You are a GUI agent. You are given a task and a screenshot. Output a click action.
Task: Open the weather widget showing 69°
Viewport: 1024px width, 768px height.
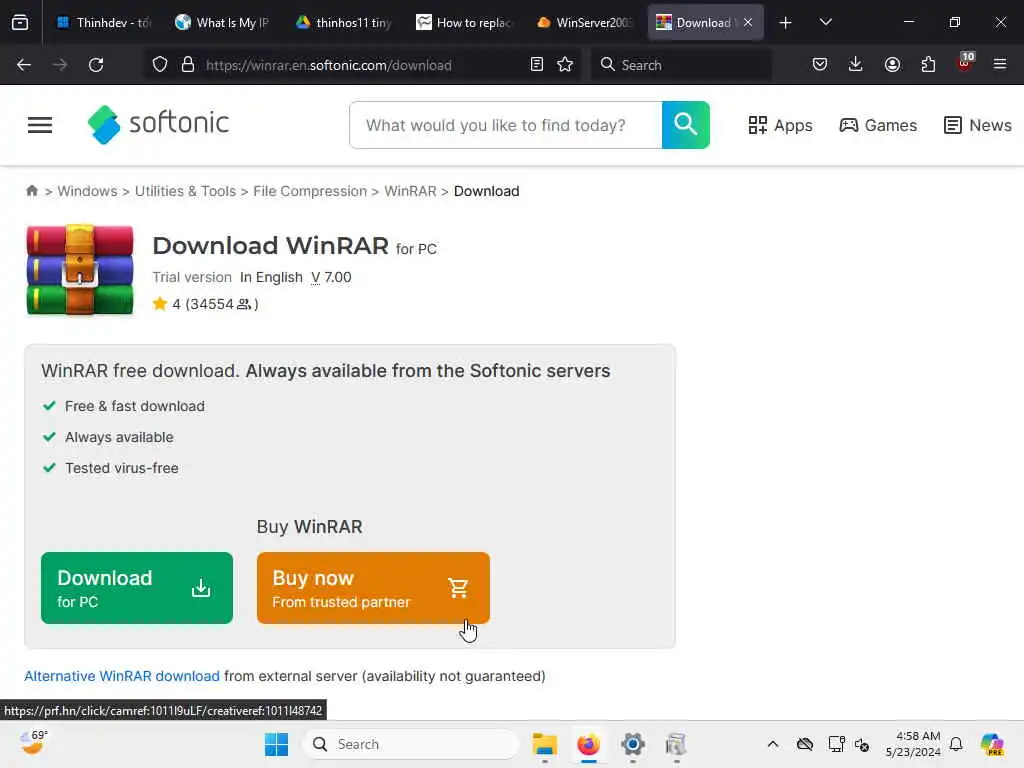33,743
